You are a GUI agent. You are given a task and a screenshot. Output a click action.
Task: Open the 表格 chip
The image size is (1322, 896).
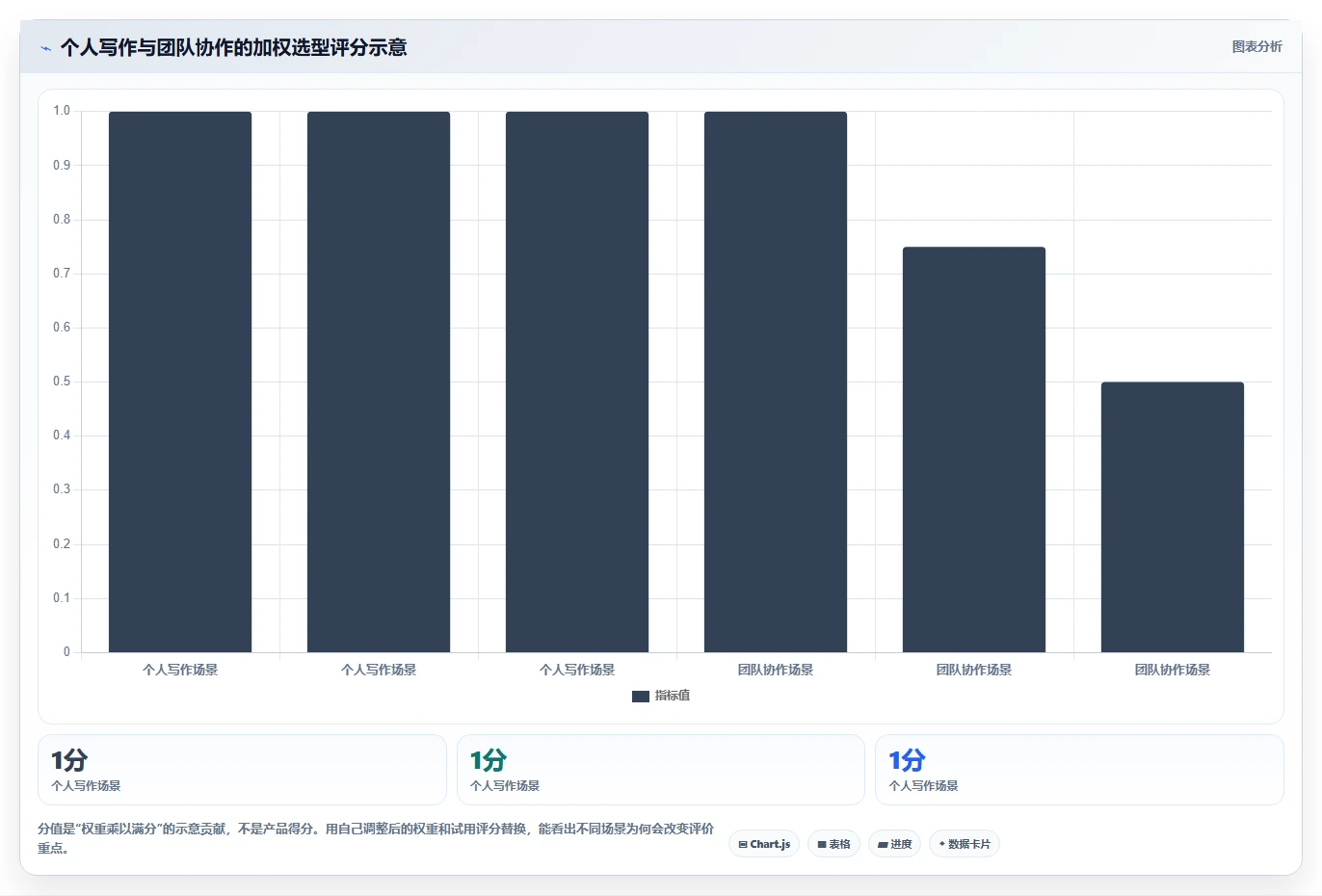[x=833, y=844]
